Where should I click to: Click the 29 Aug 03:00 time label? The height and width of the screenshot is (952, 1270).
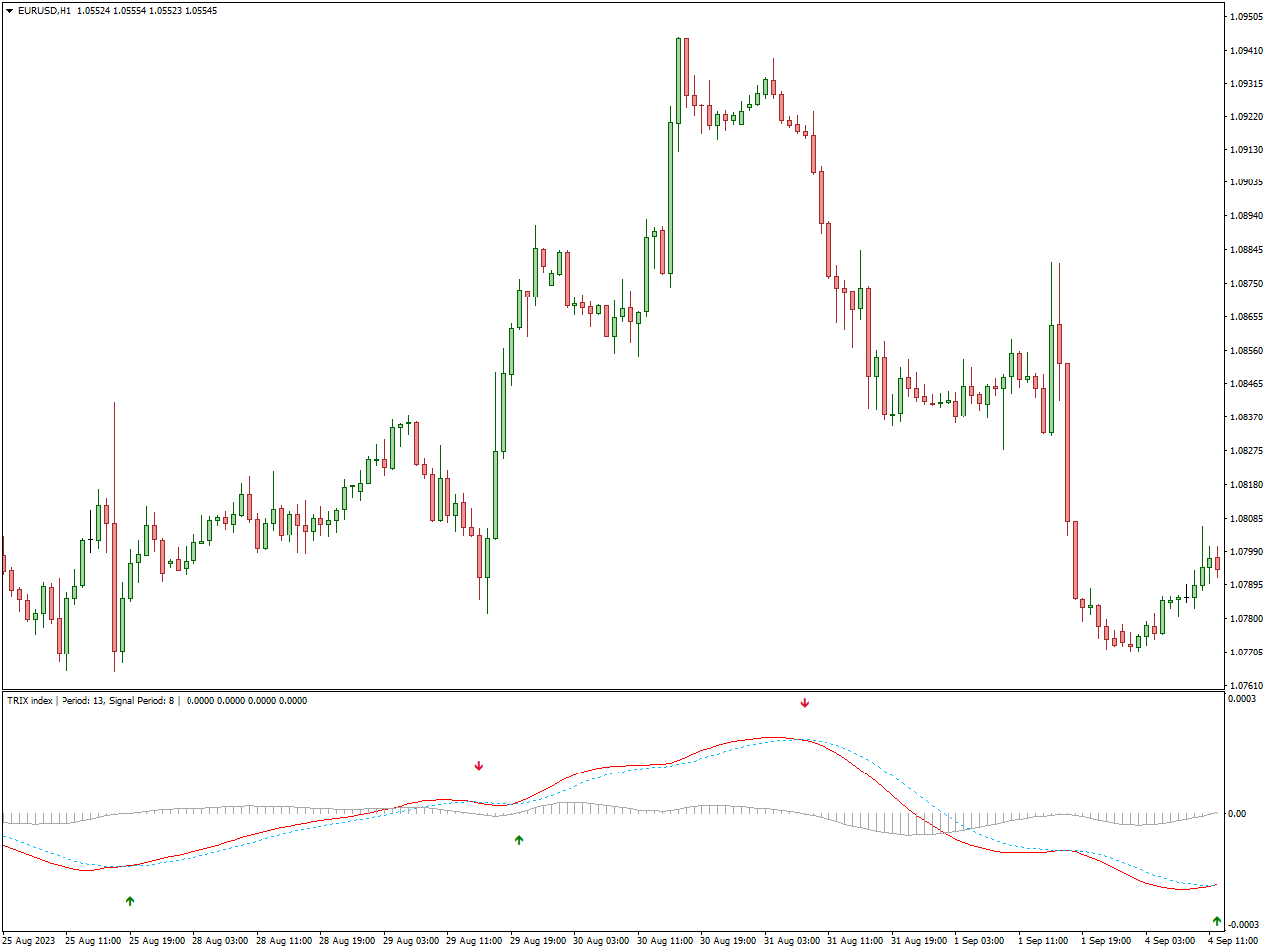411,941
